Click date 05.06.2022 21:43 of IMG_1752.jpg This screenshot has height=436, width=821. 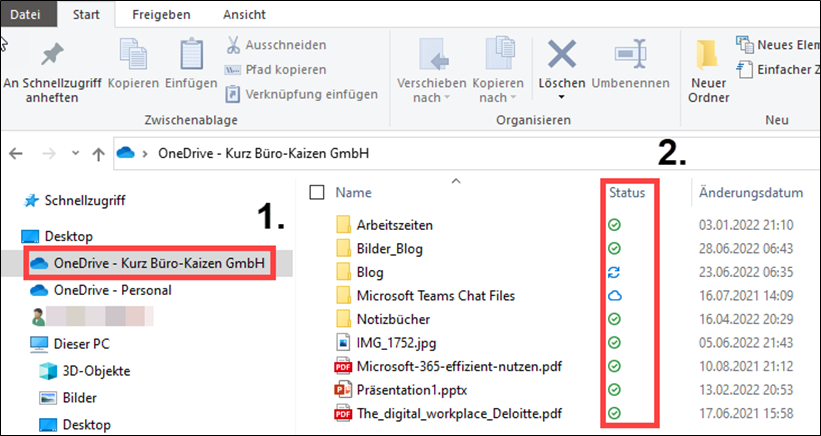(746, 343)
